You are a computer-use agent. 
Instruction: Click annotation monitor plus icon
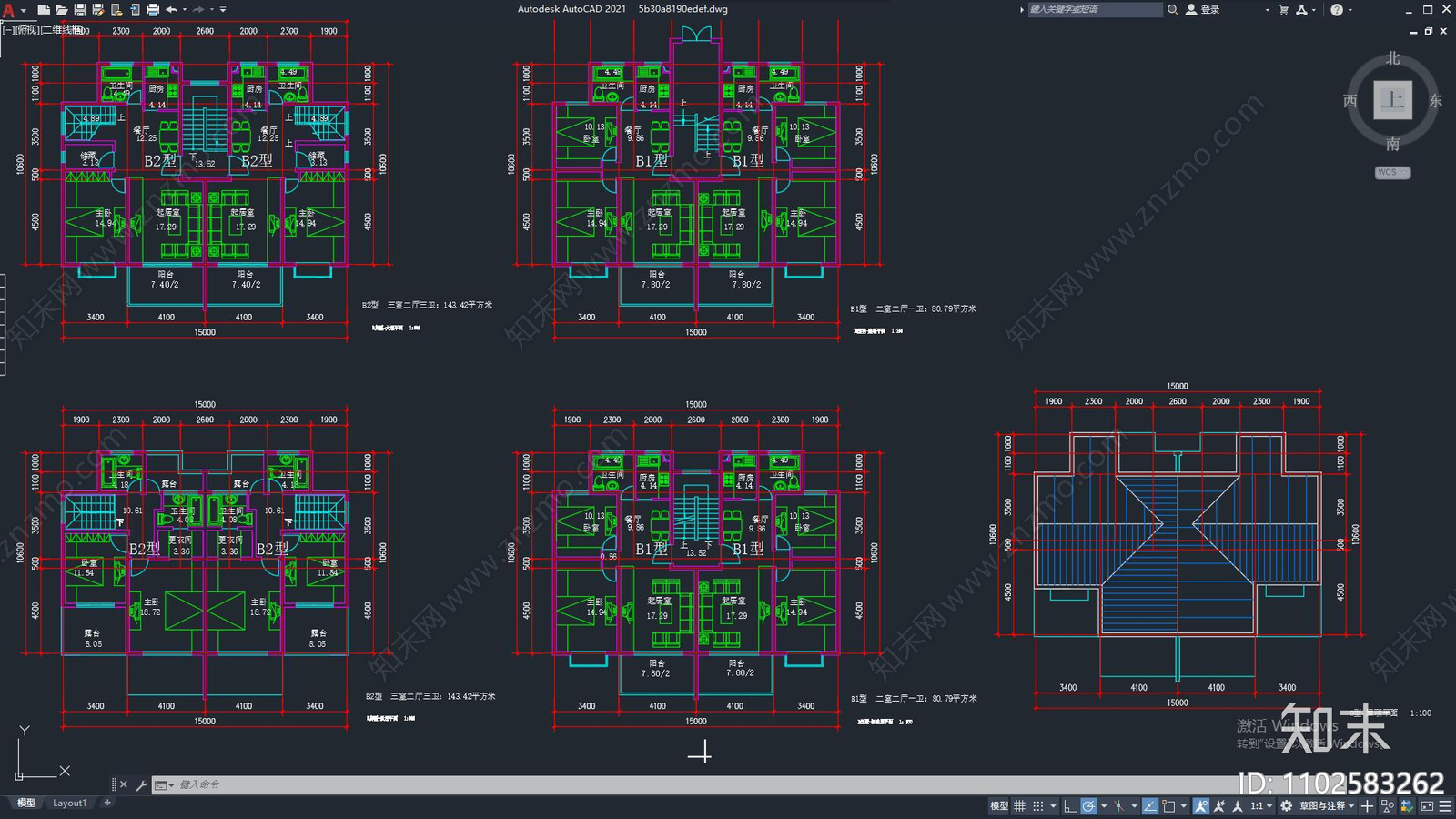(1367, 806)
